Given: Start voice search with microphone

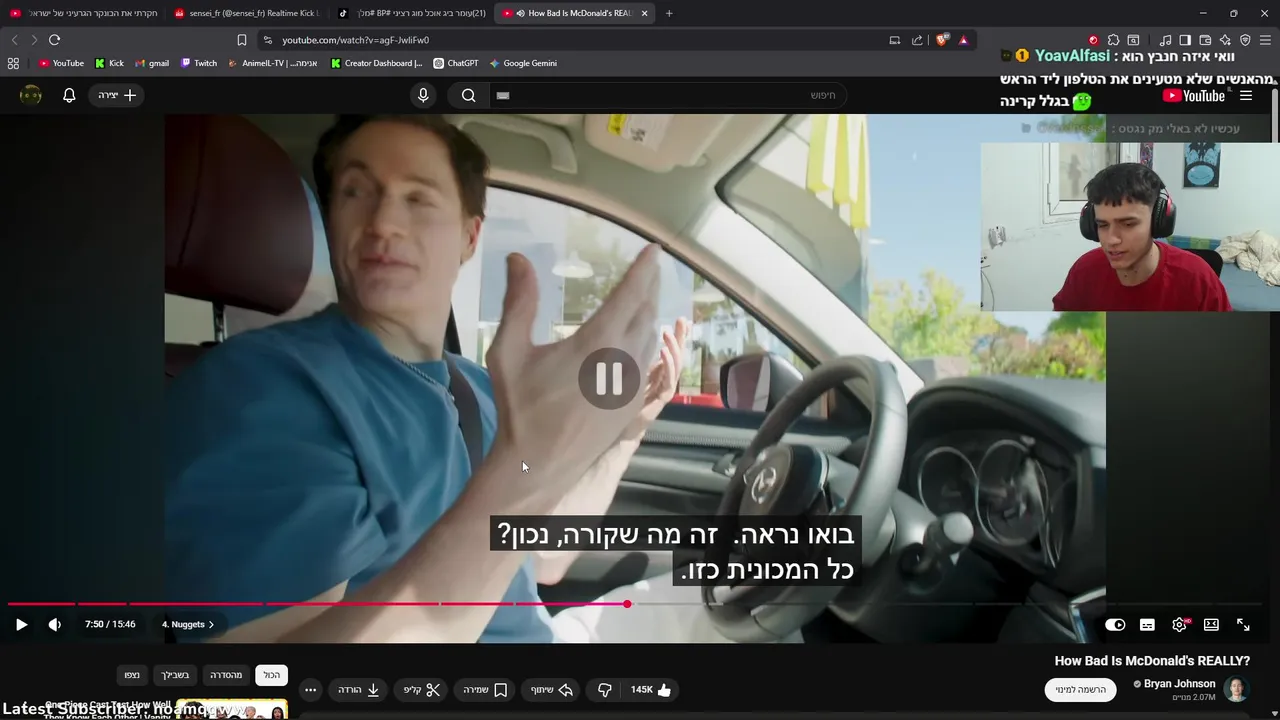Looking at the screenshot, I should pos(423,95).
